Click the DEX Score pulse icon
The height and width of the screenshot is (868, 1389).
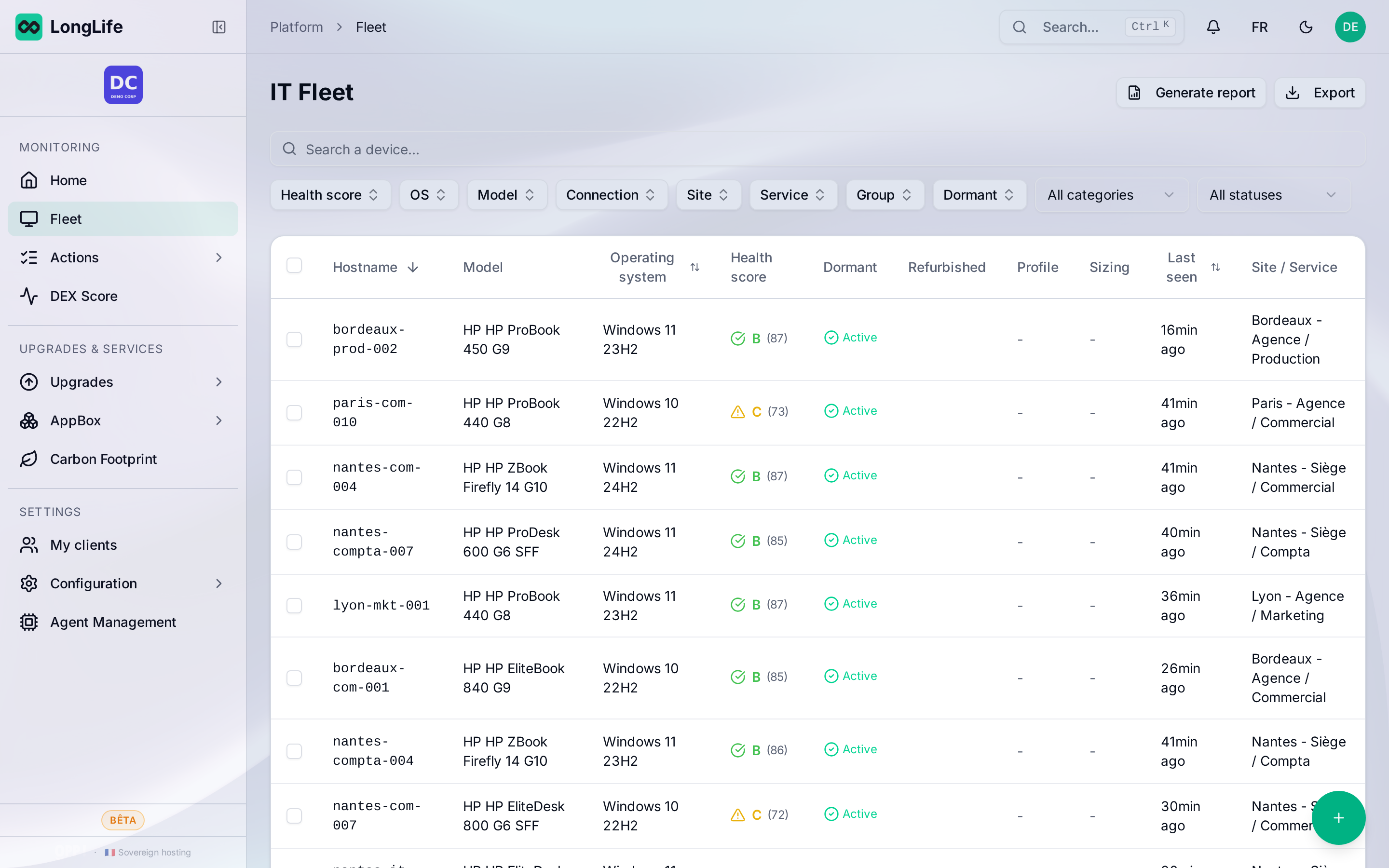tap(29, 296)
